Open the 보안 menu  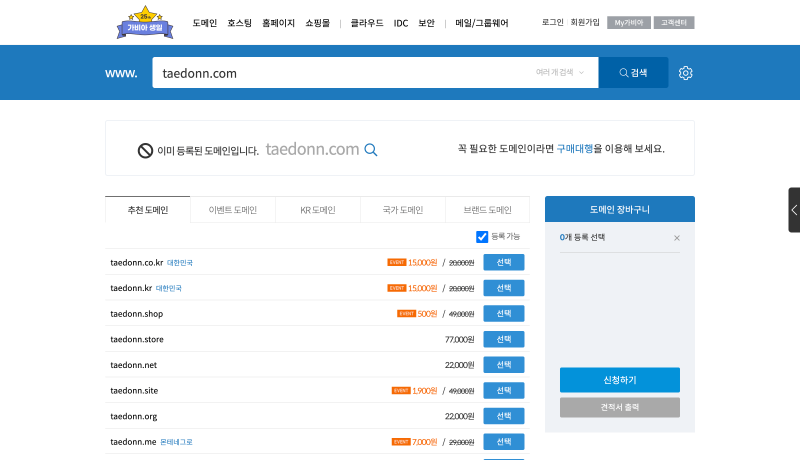coord(427,23)
